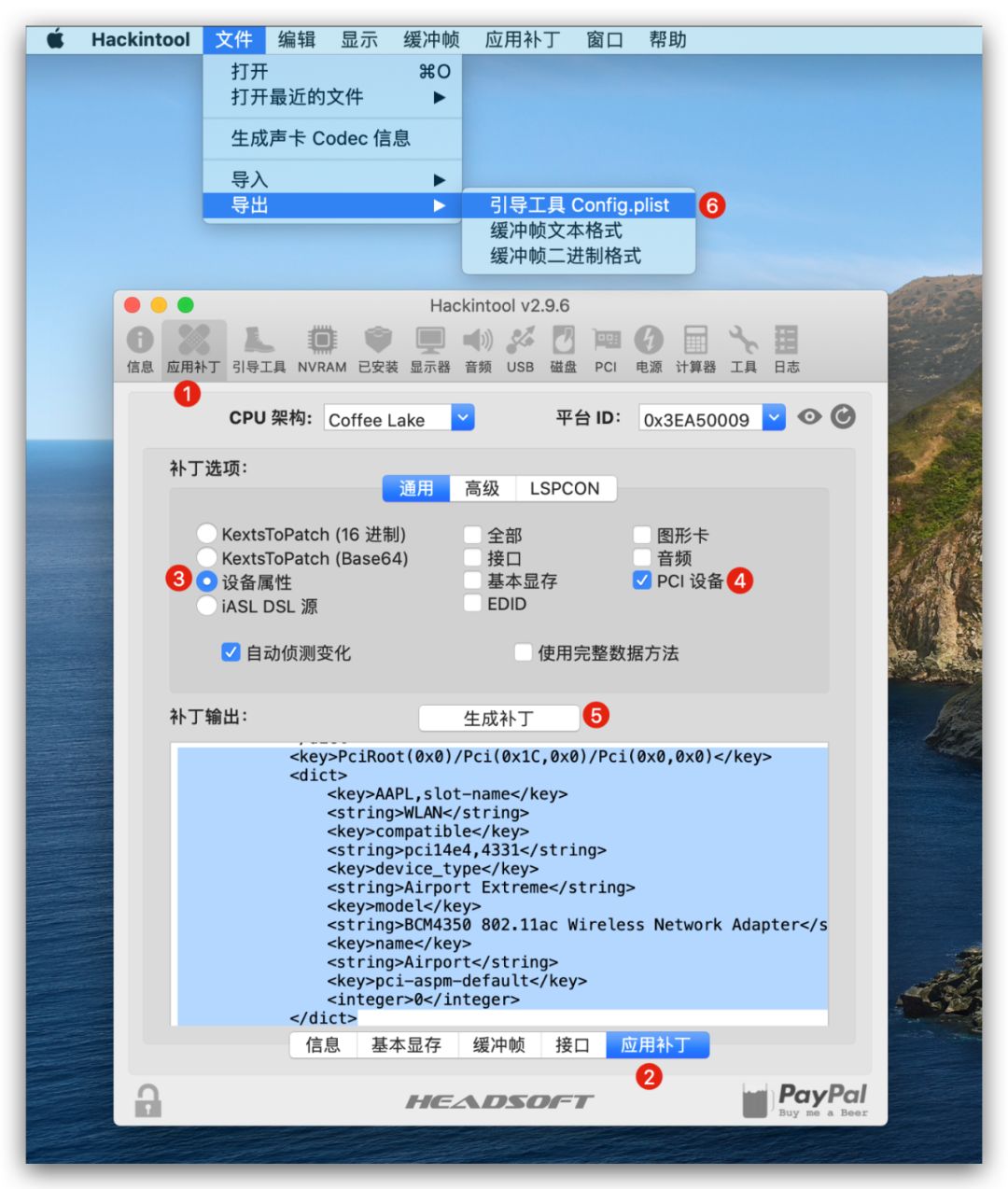
Task: Switch to the 高级 patch options tab
Action: [483, 488]
